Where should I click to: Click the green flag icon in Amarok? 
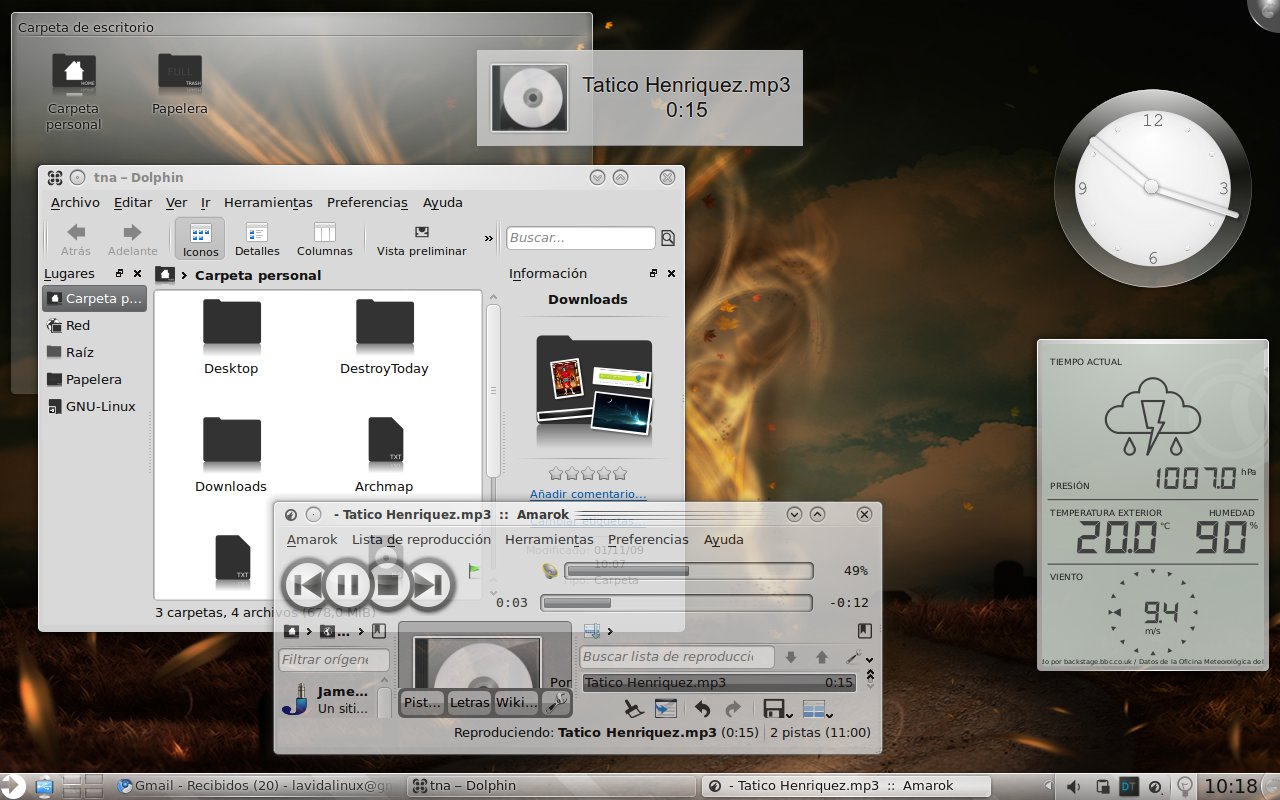pos(474,571)
